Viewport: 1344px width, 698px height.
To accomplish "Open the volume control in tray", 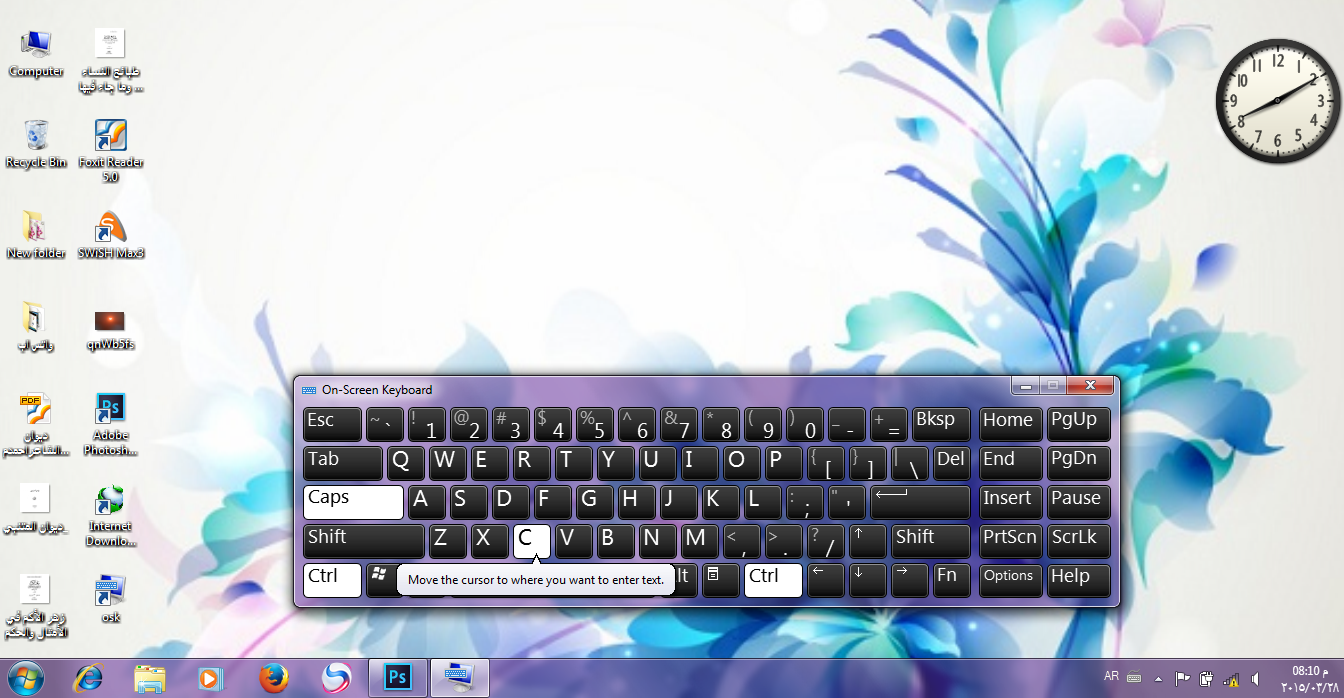I will (x=1255, y=678).
